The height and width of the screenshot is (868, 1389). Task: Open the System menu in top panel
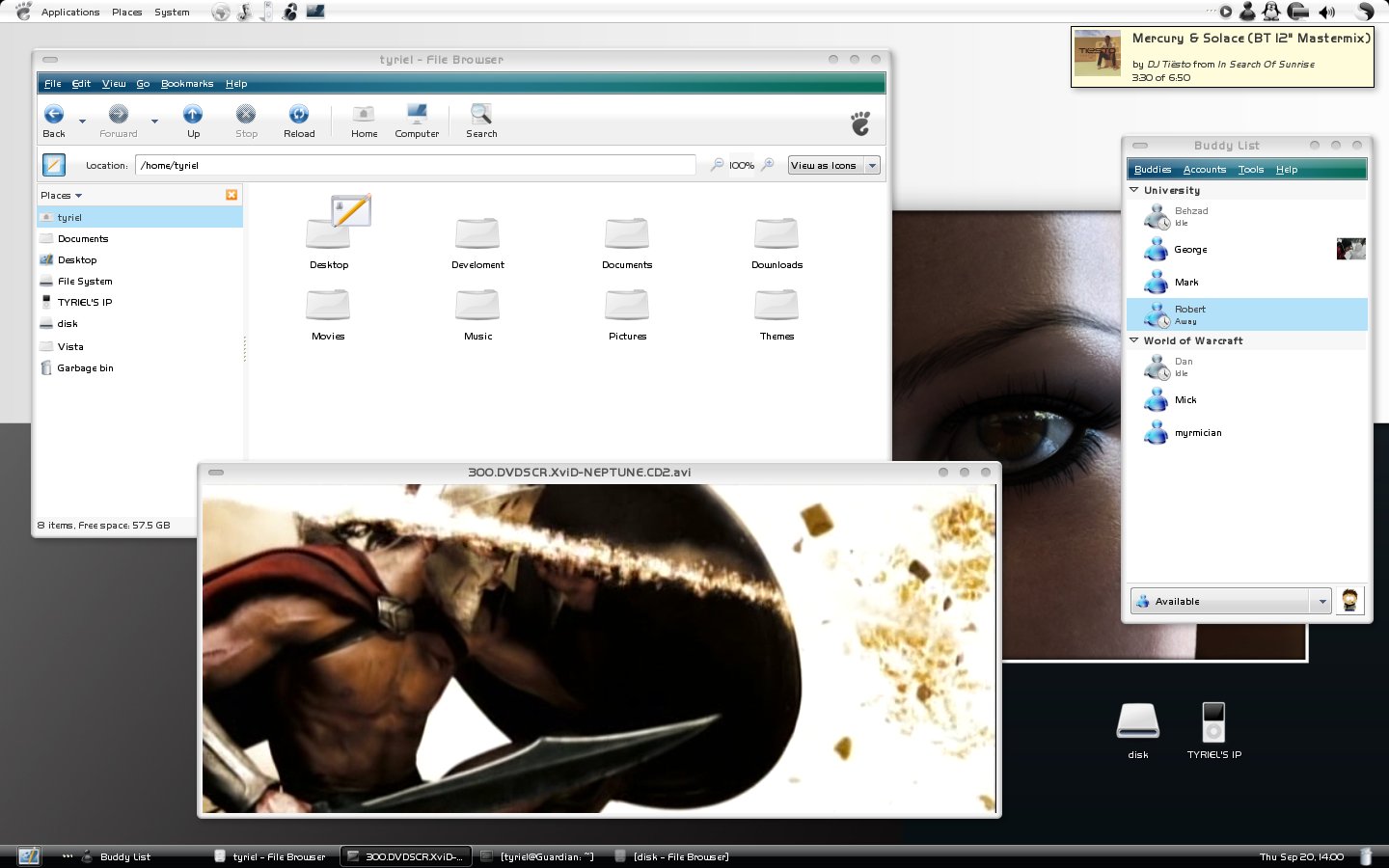(172, 12)
